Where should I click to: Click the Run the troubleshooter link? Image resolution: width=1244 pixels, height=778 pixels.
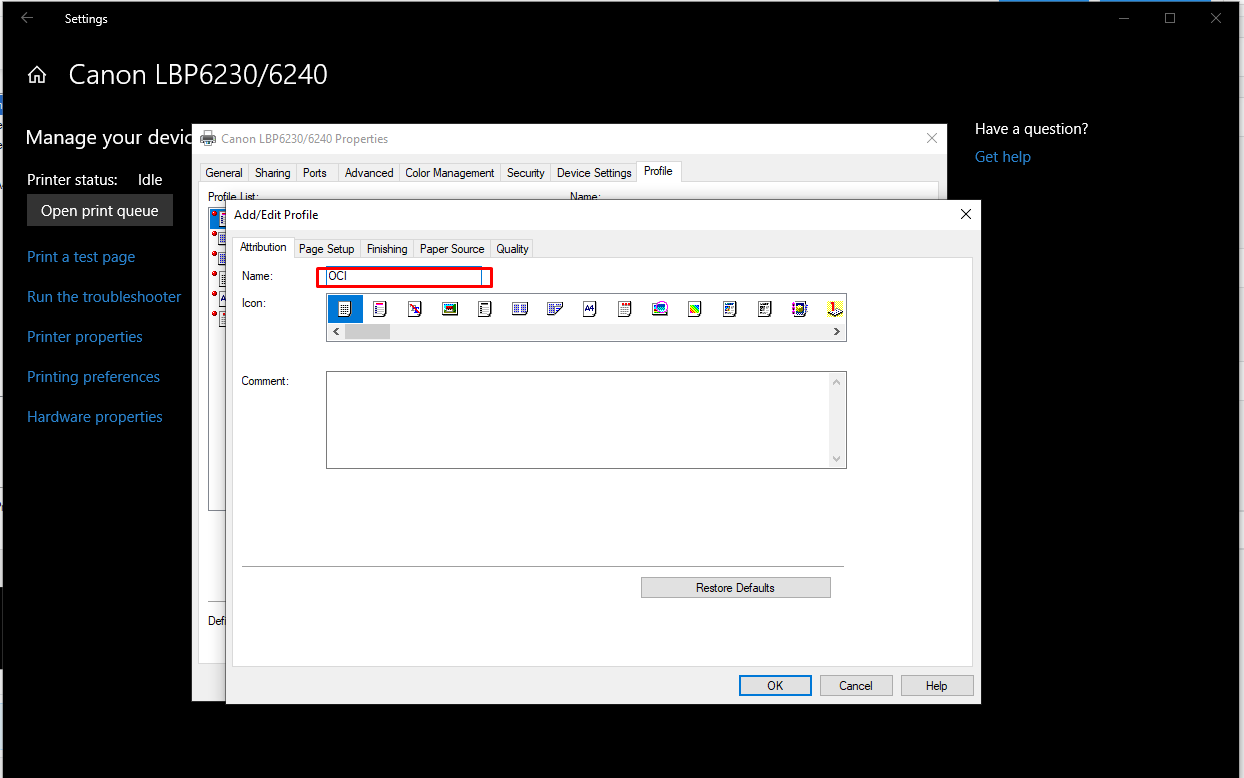coord(104,297)
